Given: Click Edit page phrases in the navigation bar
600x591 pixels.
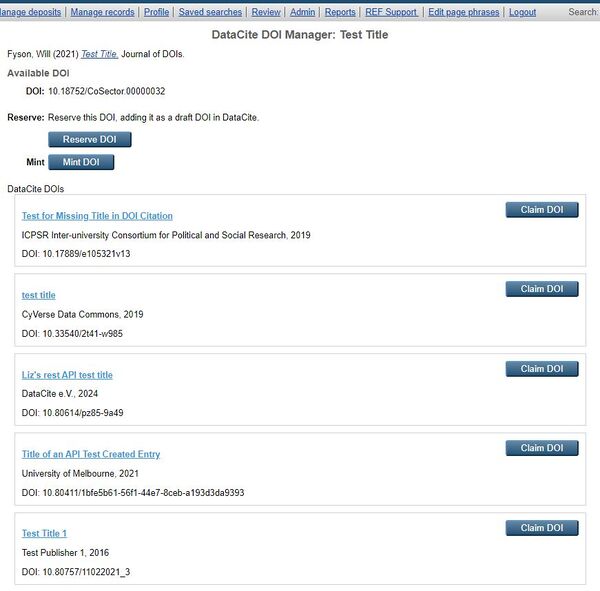Looking at the screenshot, I should point(464,12).
